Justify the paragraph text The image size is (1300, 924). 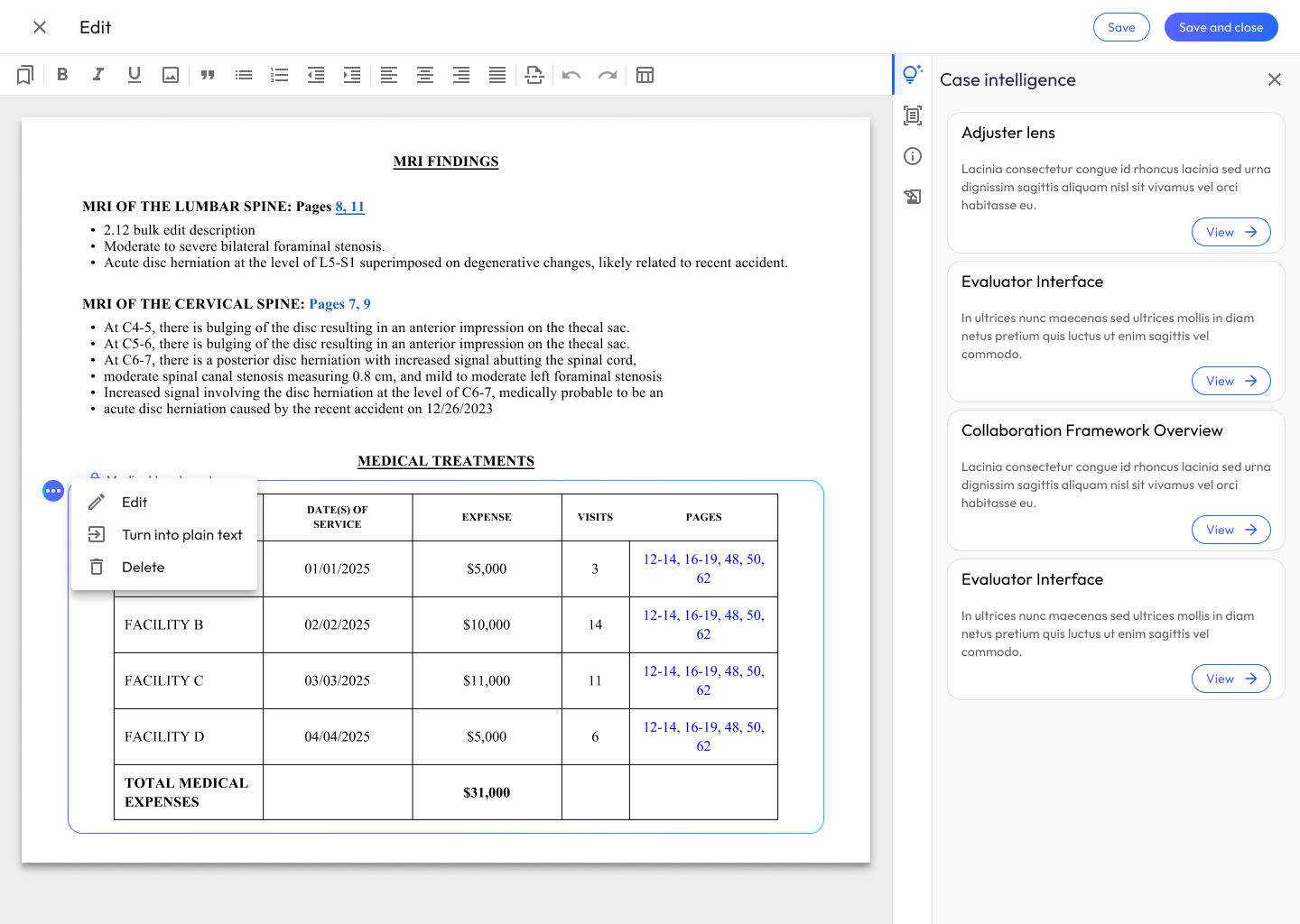(497, 75)
